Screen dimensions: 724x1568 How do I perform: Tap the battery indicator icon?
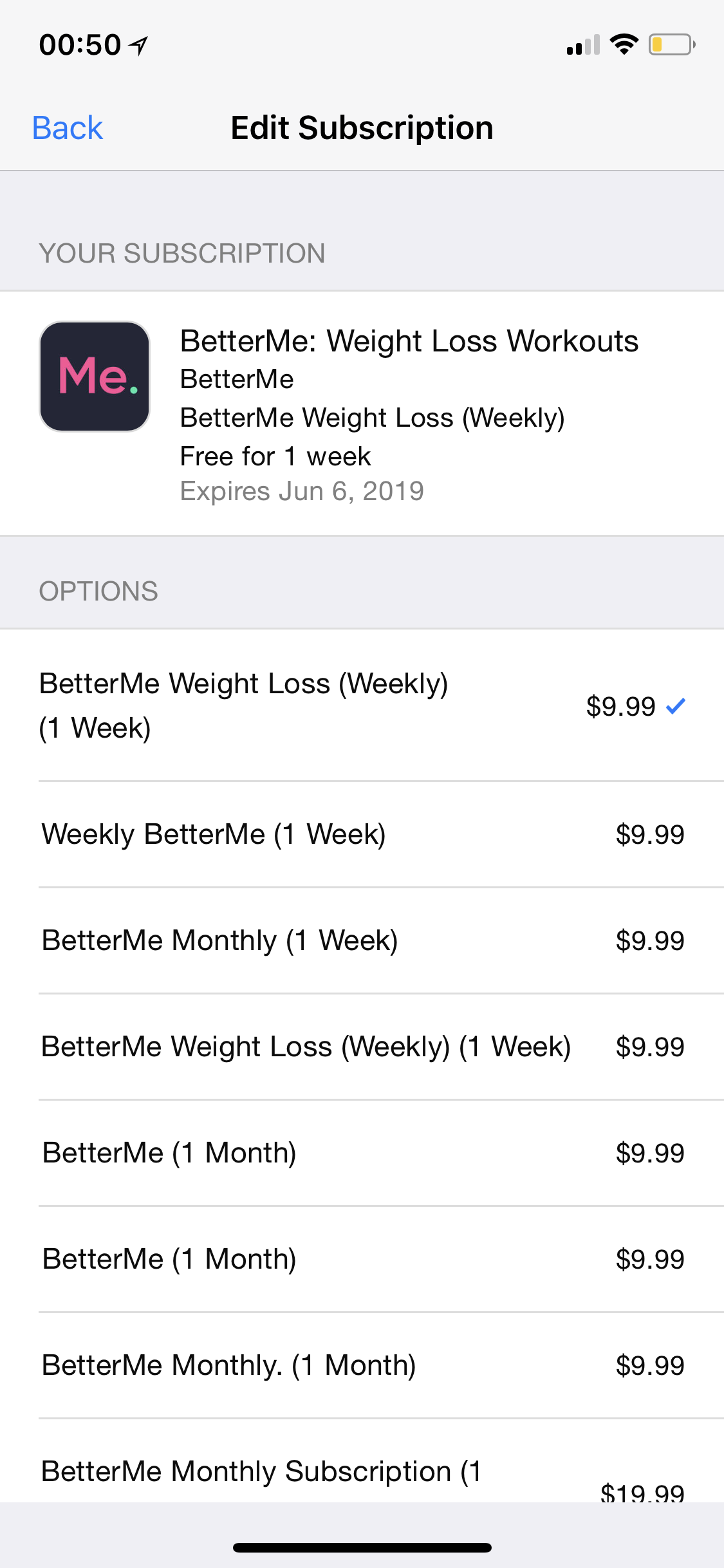(671, 44)
